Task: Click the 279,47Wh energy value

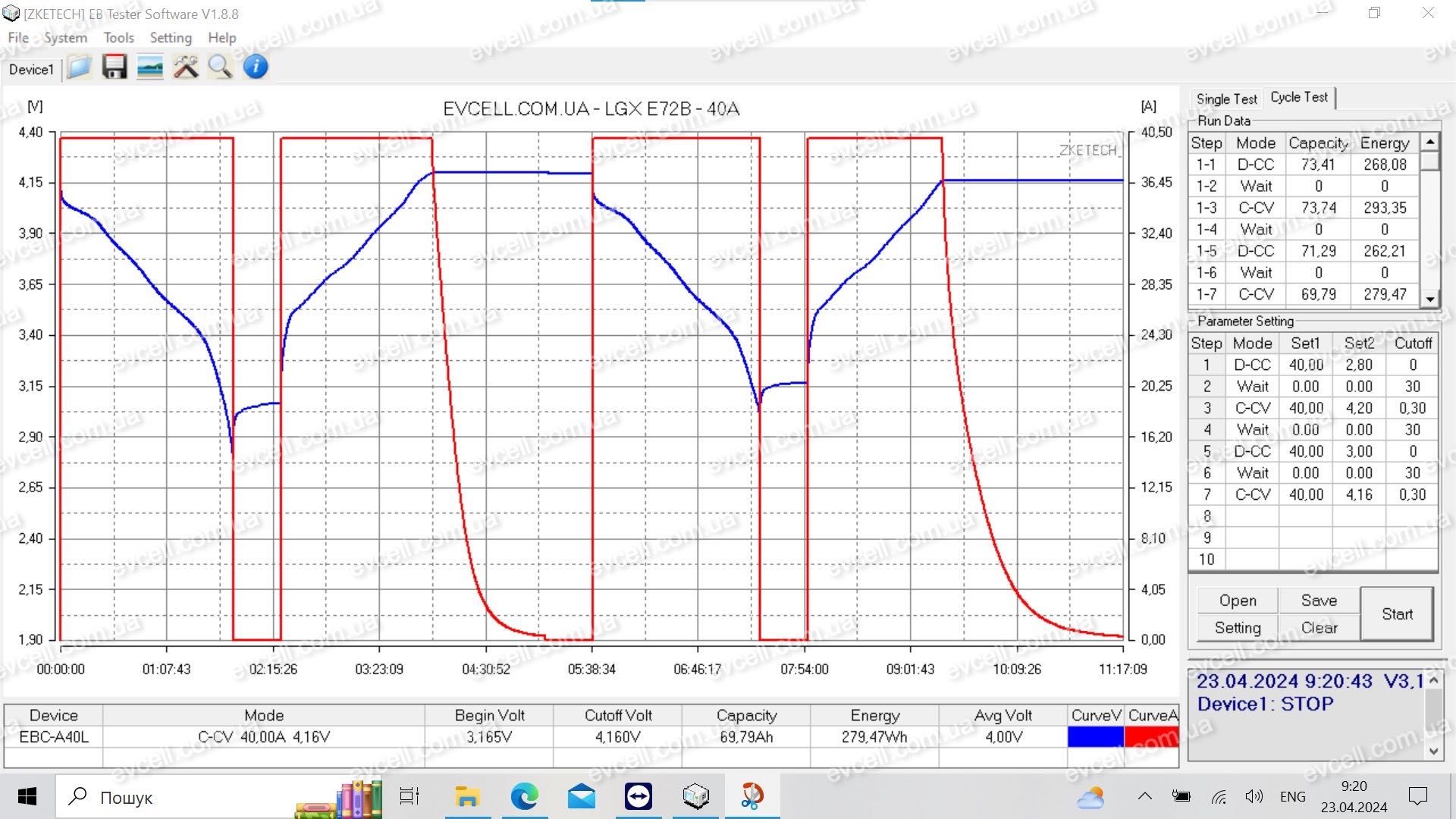Action: (x=874, y=736)
